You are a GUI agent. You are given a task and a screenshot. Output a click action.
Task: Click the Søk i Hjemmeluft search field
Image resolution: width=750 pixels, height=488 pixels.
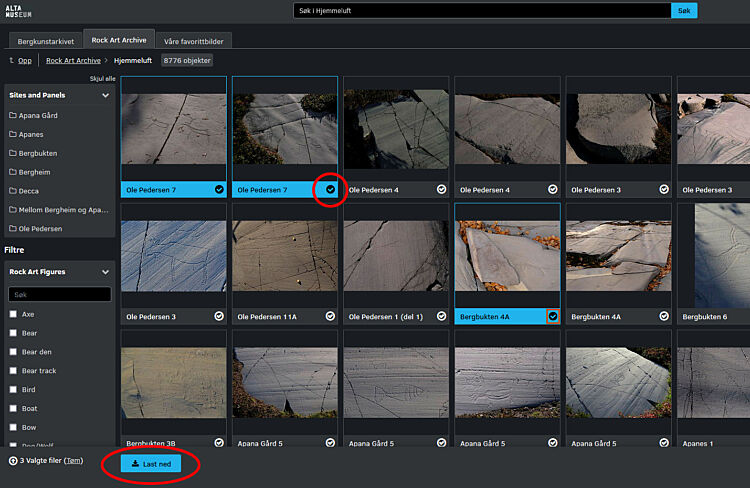click(x=482, y=11)
